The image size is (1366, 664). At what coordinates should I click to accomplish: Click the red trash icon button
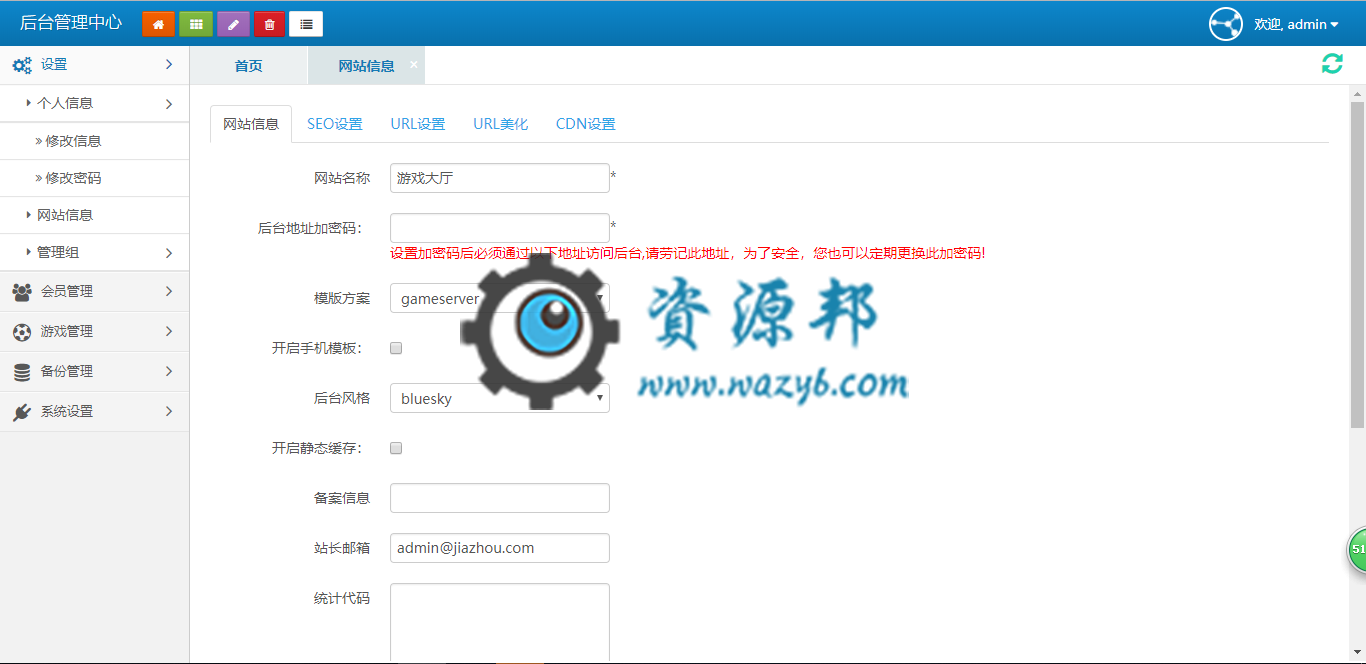[x=269, y=24]
